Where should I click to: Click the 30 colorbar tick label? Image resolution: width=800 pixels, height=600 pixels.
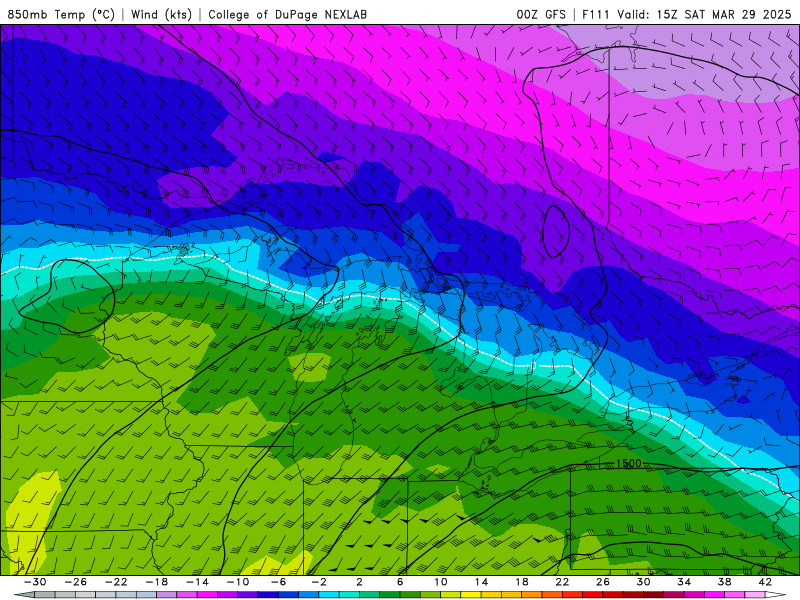click(x=643, y=582)
